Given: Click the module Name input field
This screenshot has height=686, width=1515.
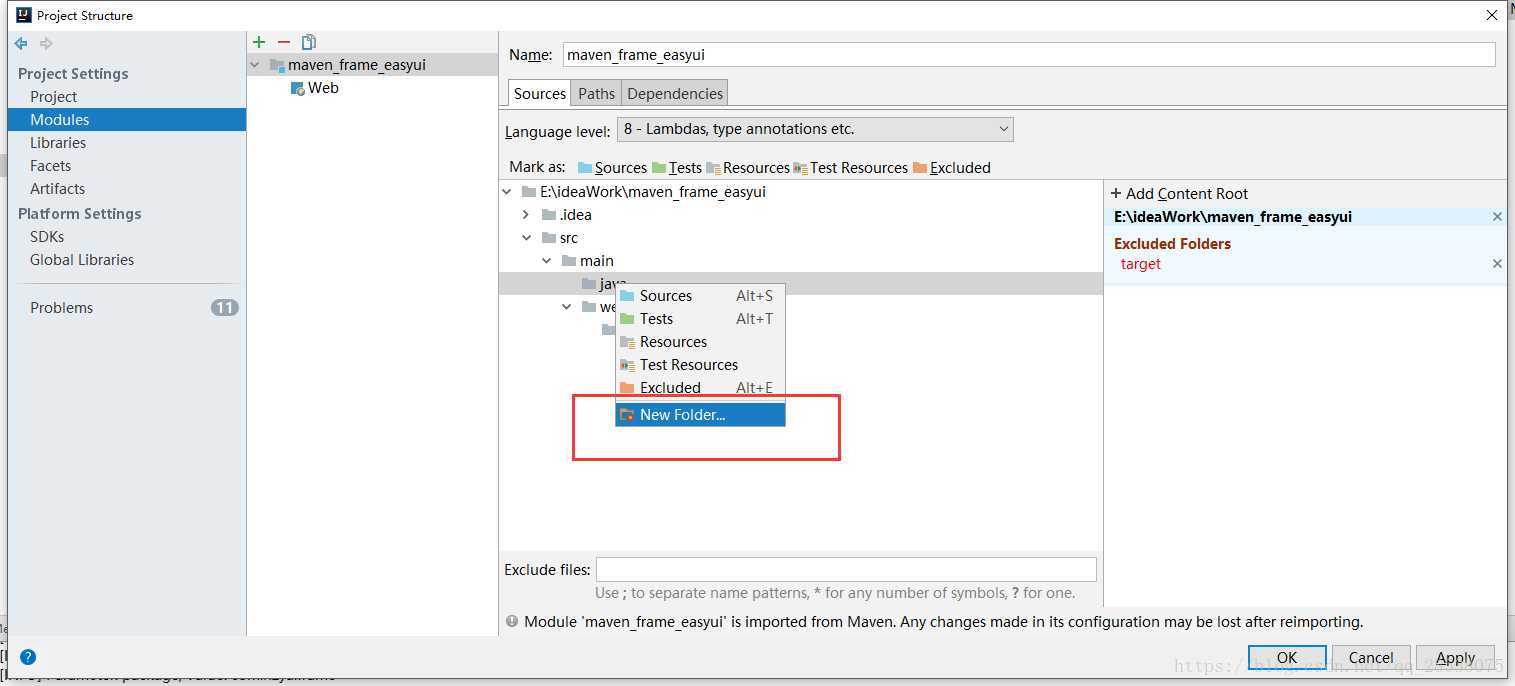Looking at the screenshot, I should pyautogui.click(x=1029, y=55).
